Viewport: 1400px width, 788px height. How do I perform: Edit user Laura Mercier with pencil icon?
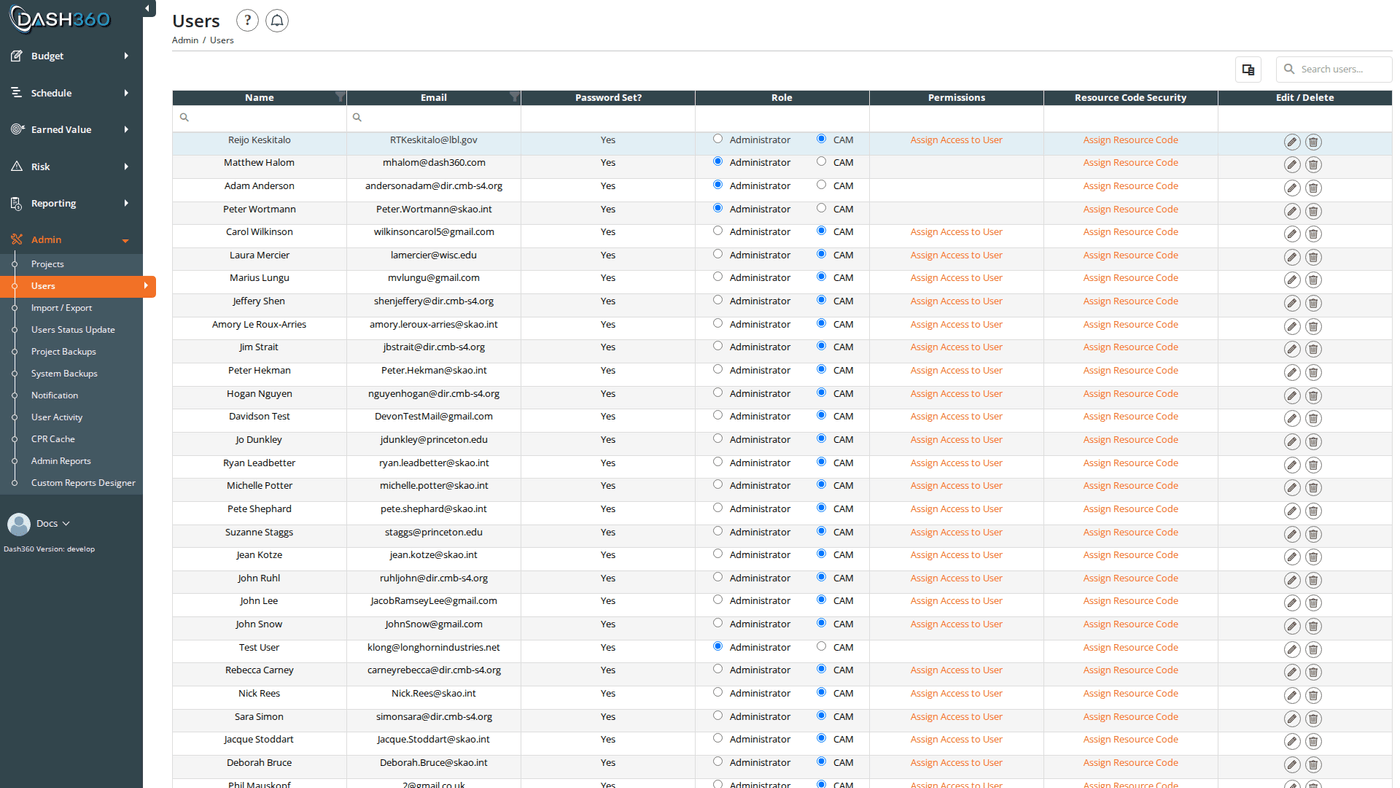point(1292,257)
